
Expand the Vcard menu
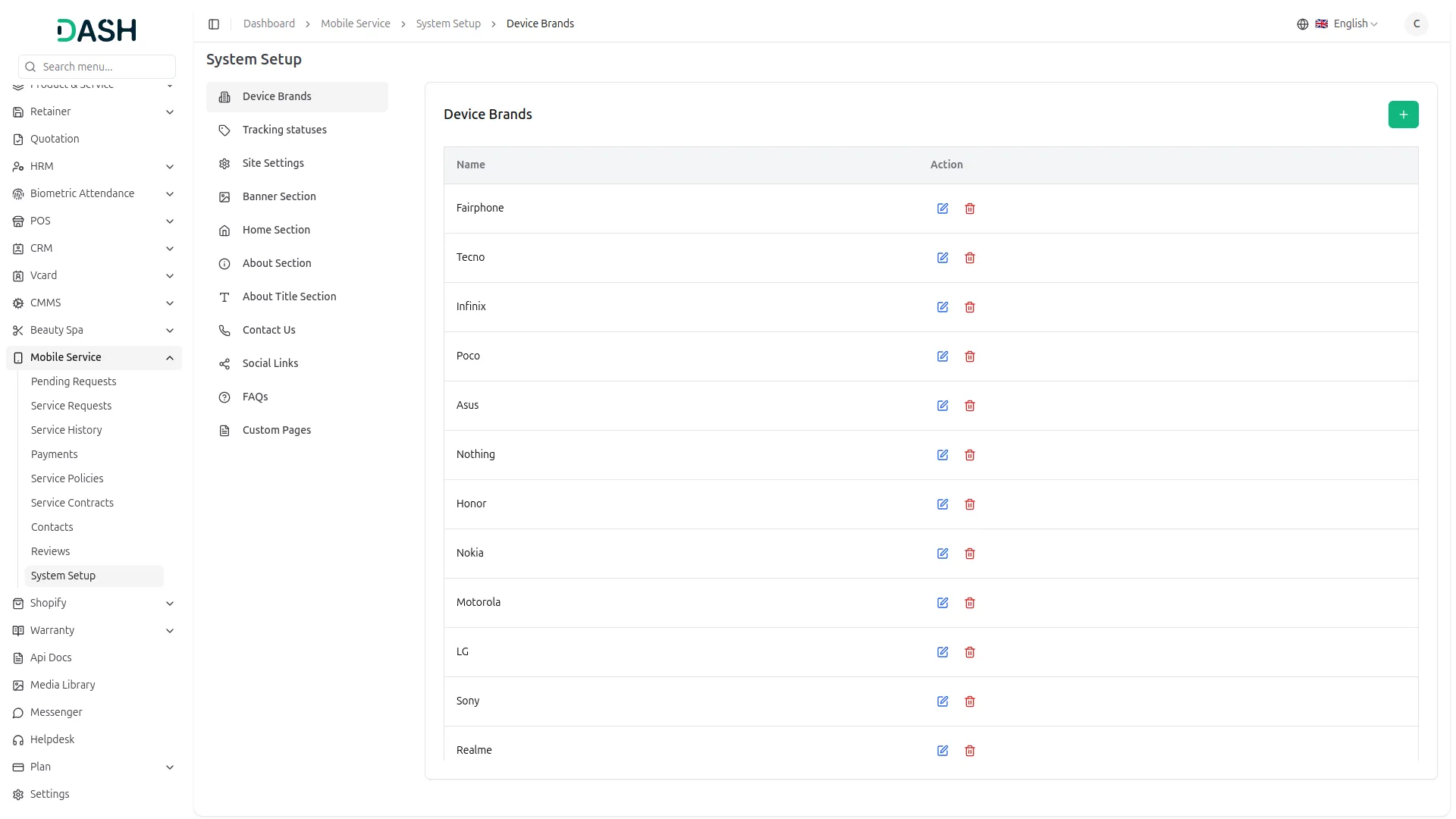click(x=94, y=275)
